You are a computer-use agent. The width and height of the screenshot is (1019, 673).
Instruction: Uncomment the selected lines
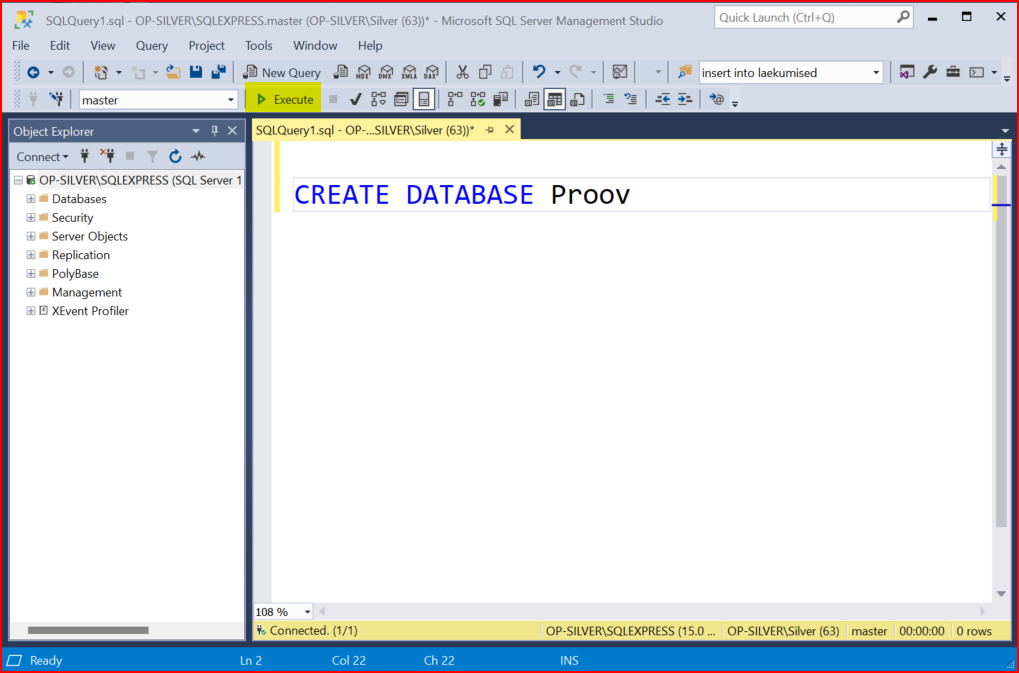tap(630, 99)
